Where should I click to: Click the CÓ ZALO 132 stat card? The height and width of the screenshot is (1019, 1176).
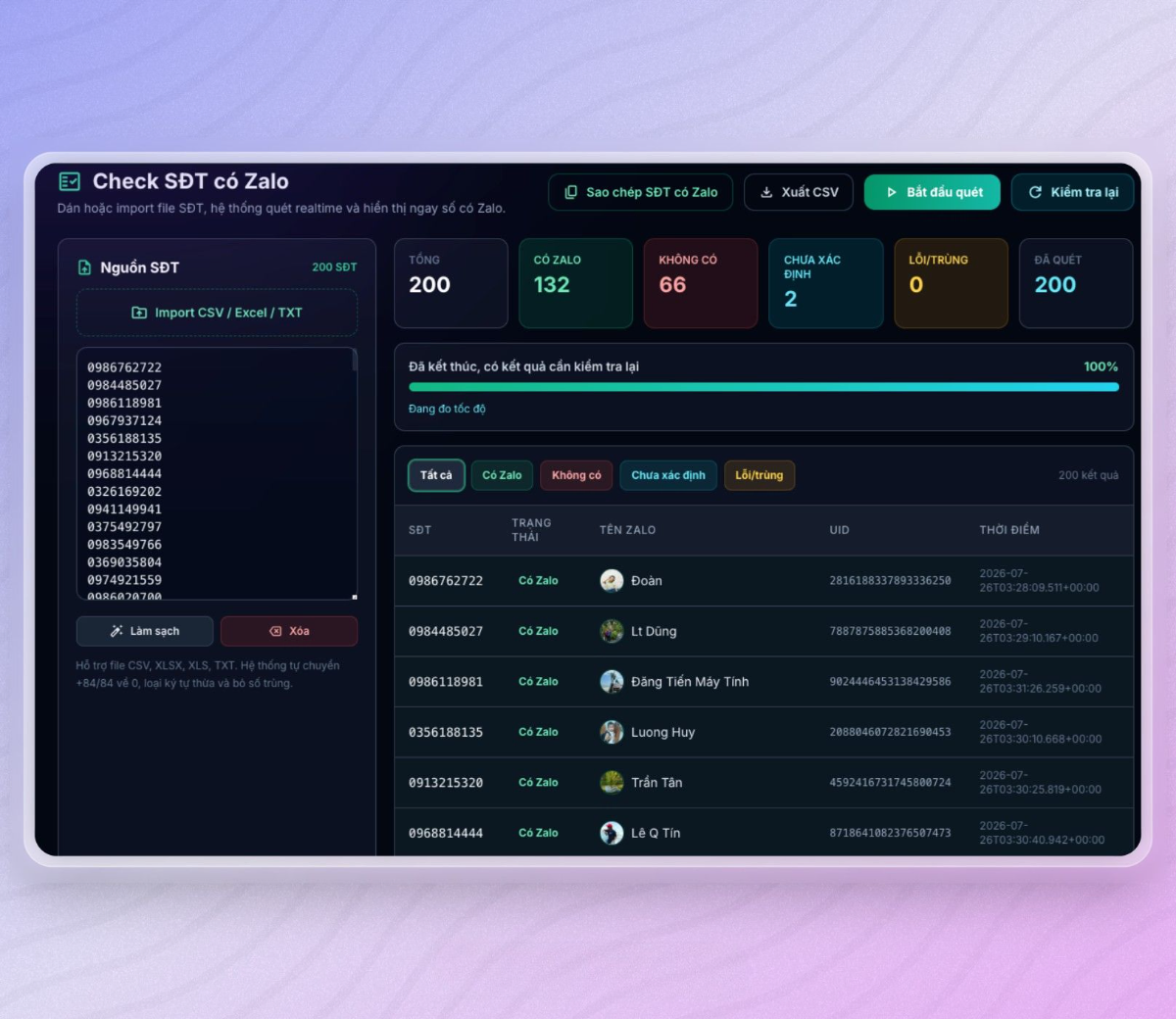click(x=575, y=283)
